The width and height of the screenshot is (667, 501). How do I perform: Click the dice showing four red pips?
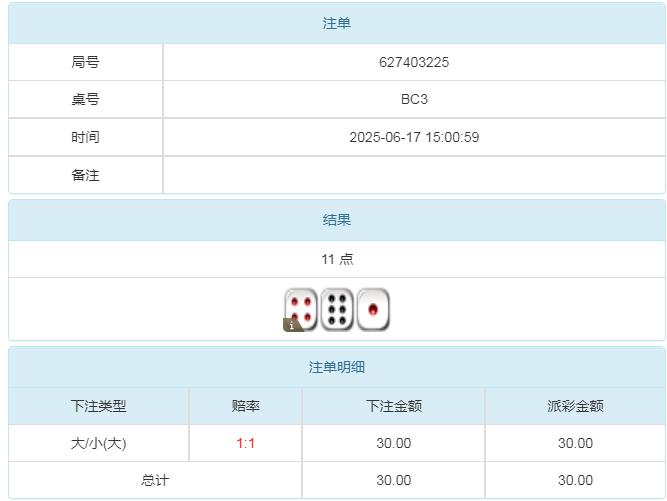(302, 309)
